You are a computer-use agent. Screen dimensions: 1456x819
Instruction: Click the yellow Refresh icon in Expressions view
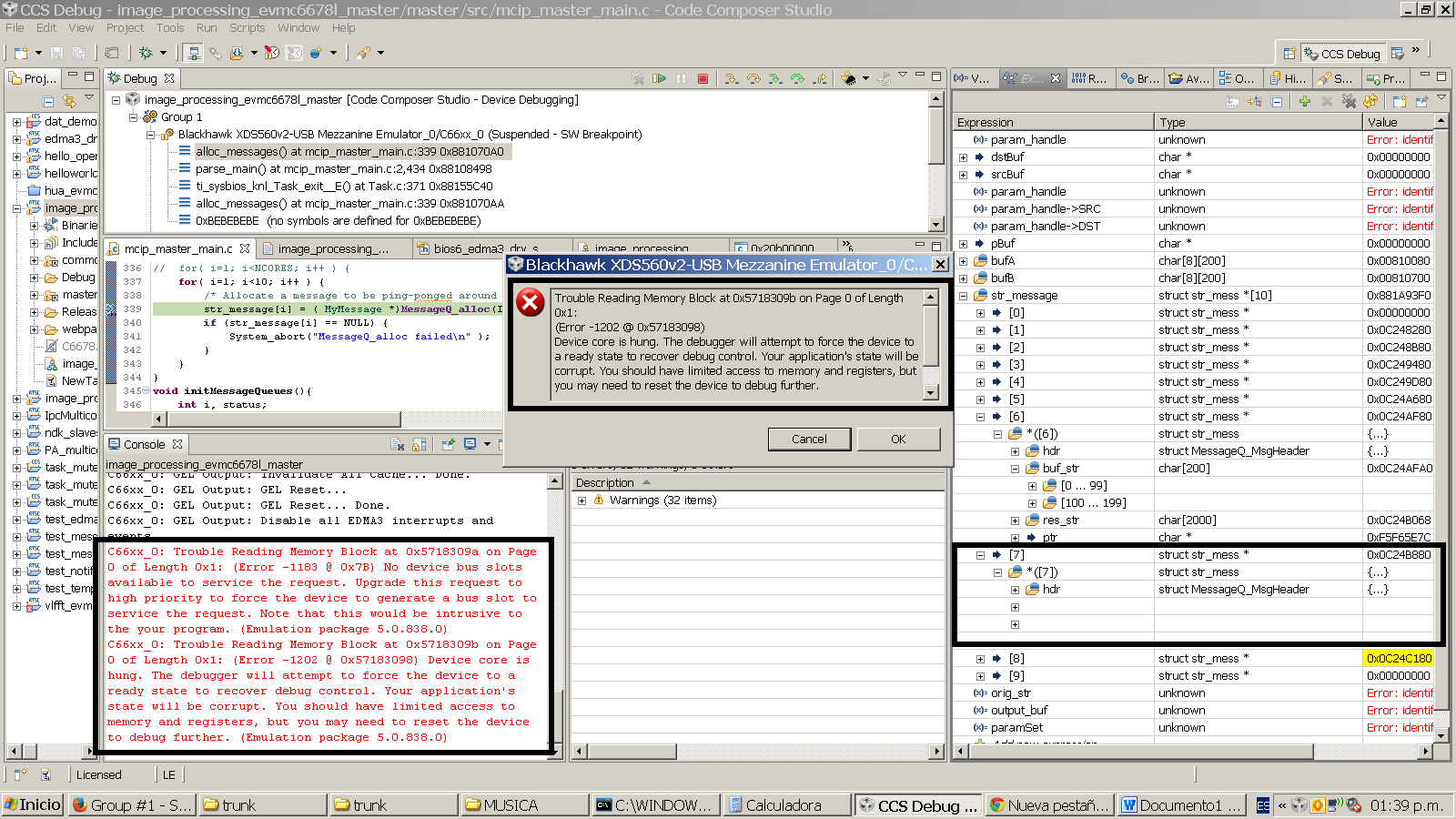pyautogui.click(x=1370, y=101)
